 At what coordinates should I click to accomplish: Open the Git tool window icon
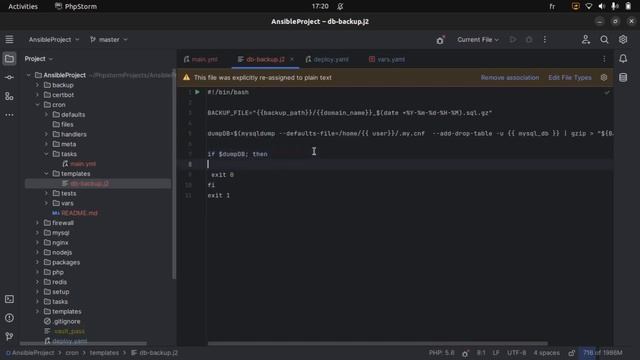(x=9, y=336)
